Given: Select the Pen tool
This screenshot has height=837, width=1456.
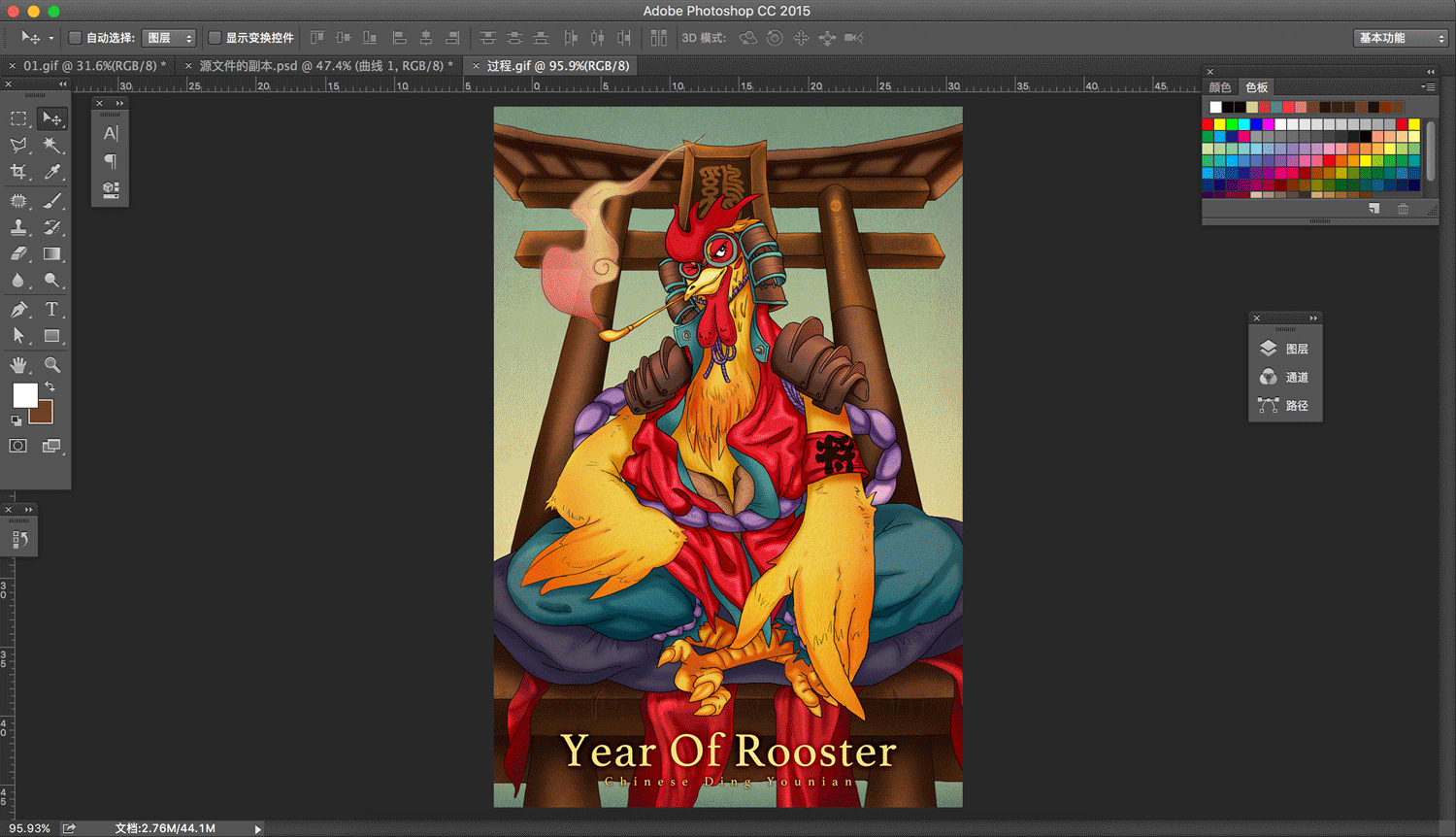Looking at the screenshot, I should click(18, 310).
